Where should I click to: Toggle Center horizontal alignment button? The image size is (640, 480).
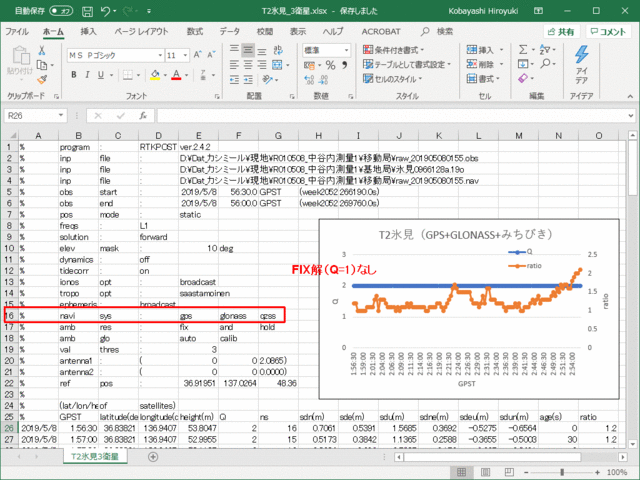click(x=248, y=65)
